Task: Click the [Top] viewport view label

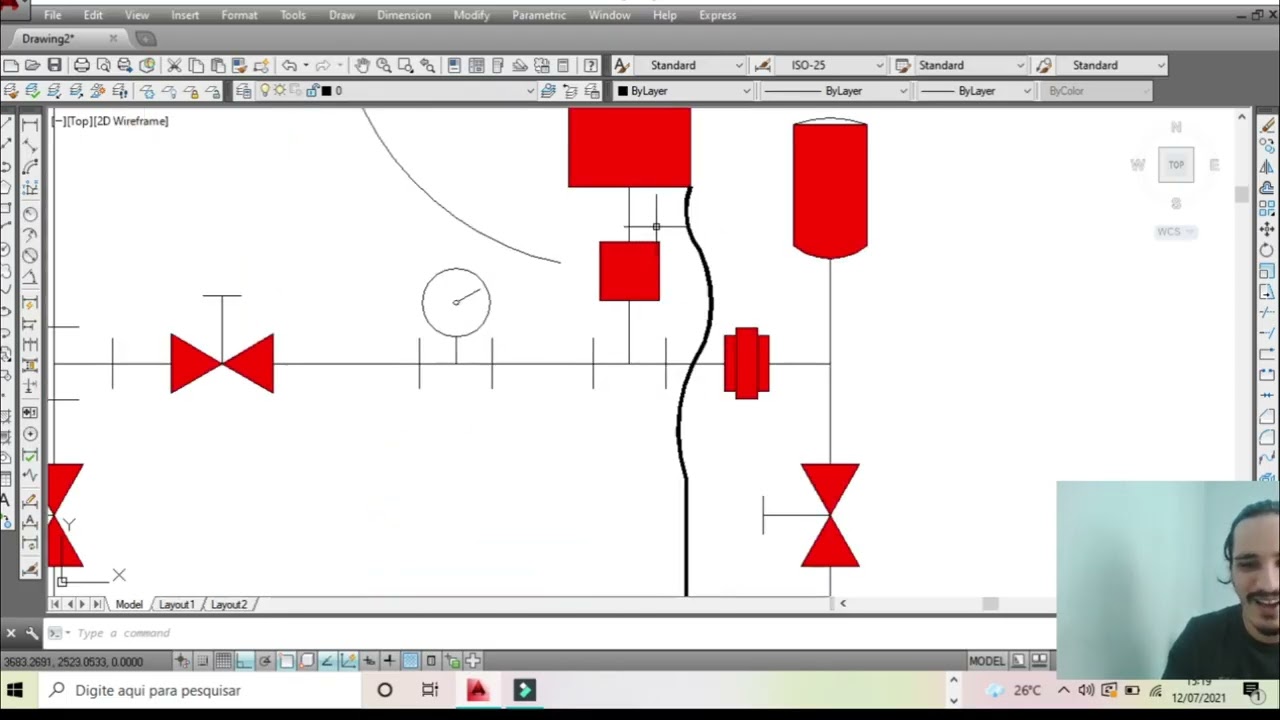Action: point(81,121)
